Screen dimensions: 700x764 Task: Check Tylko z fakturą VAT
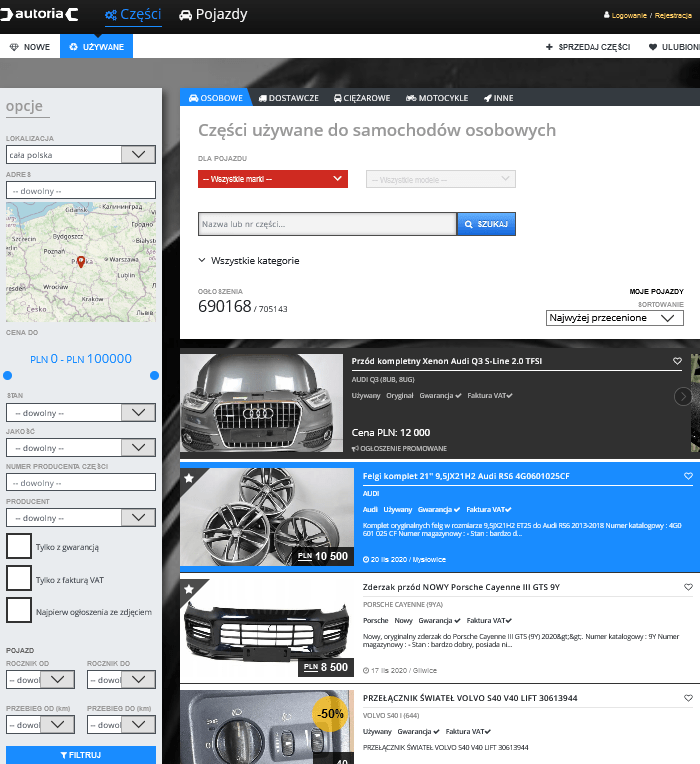tap(19, 578)
